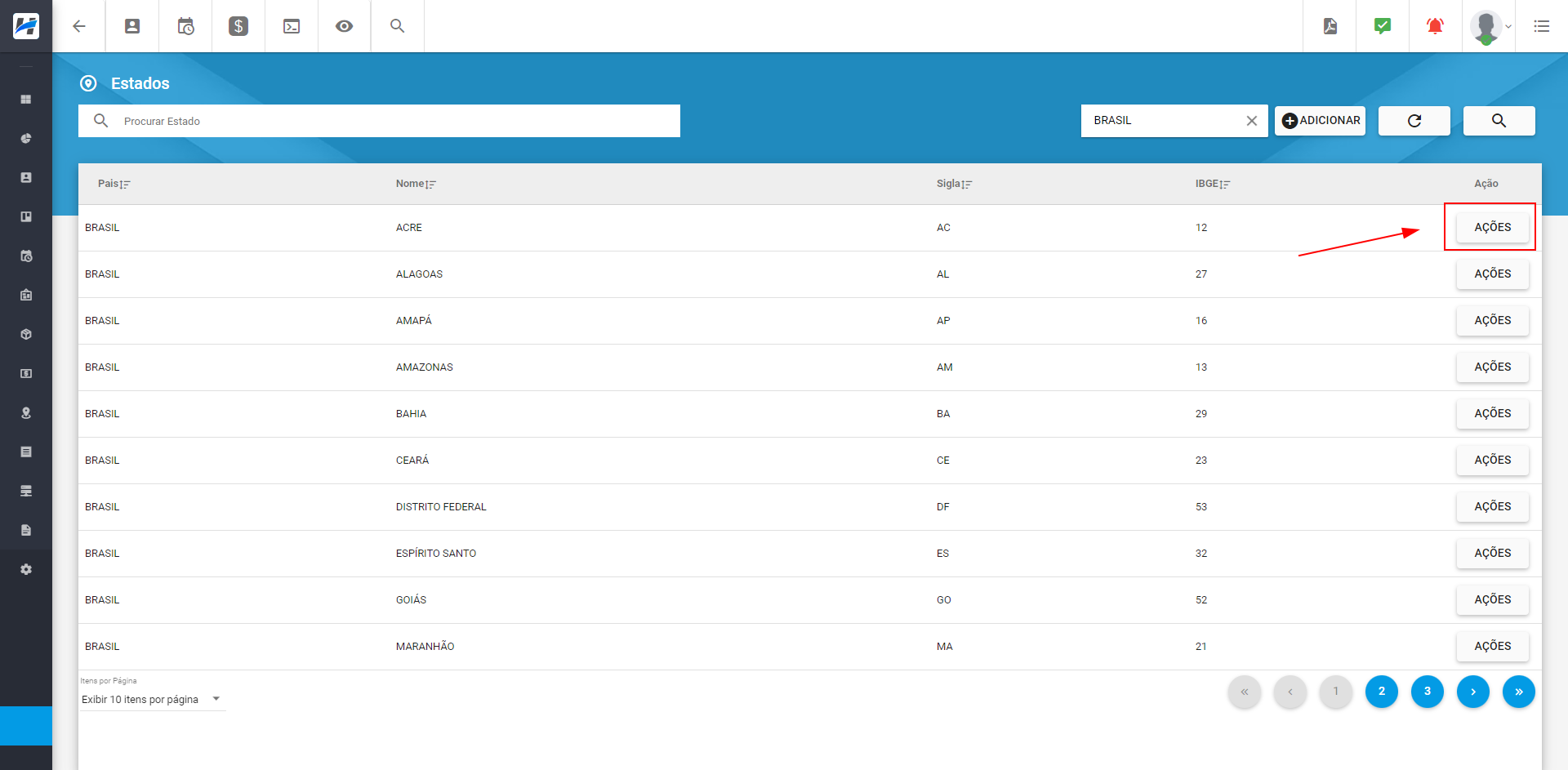Click the calendar clock icon in toolbar

(x=185, y=26)
